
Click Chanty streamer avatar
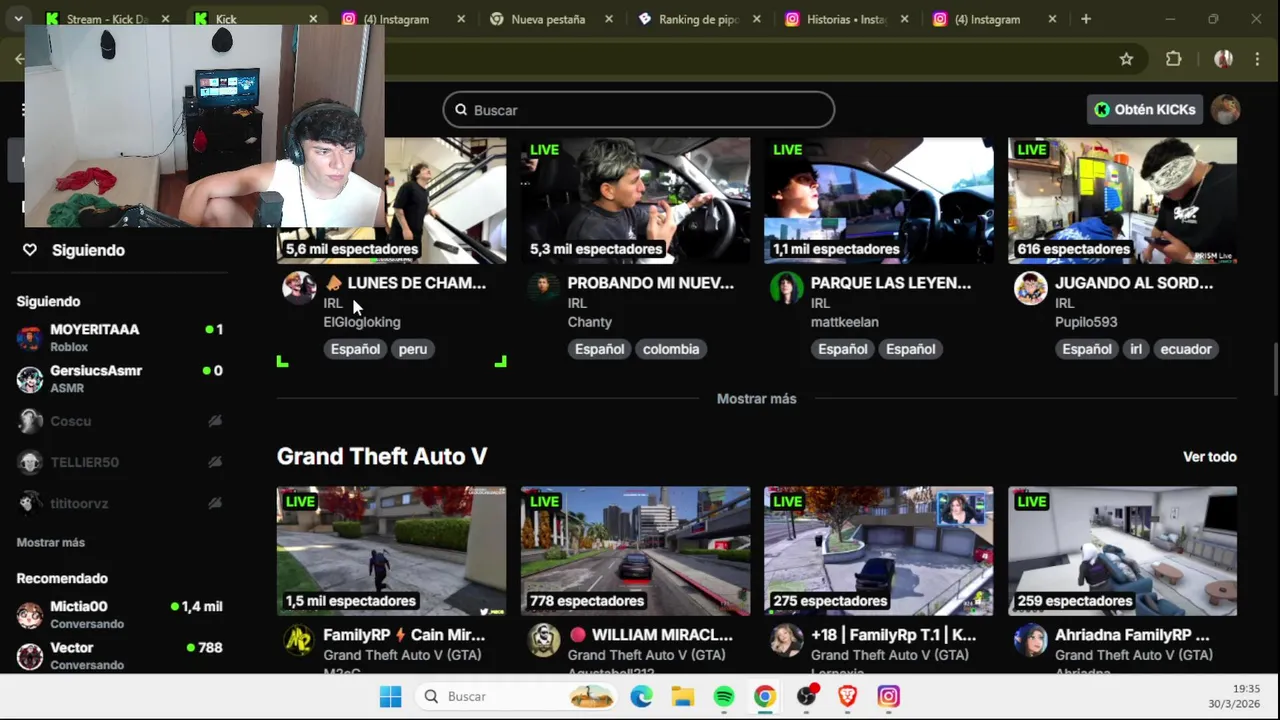[542, 288]
